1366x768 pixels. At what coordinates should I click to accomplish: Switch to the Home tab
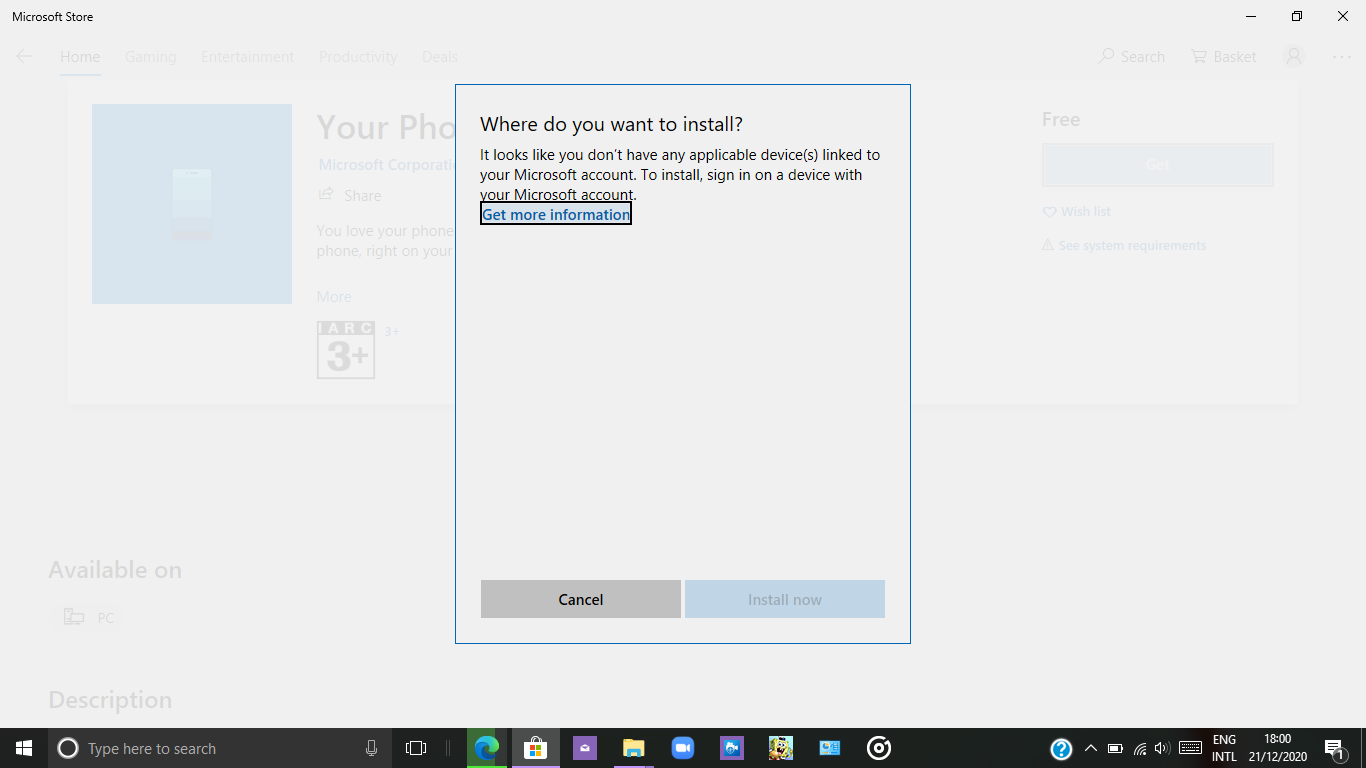click(80, 57)
